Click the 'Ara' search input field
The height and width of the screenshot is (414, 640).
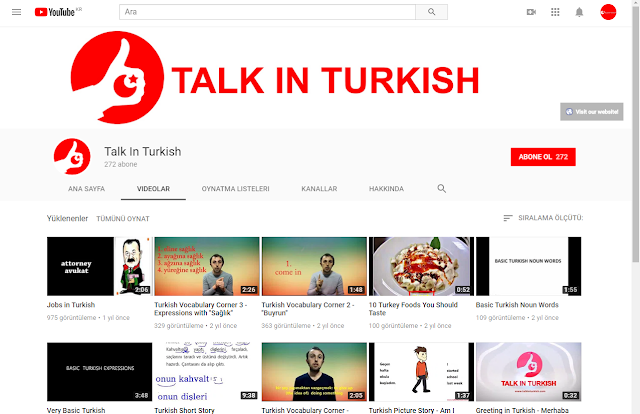click(267, 12)
